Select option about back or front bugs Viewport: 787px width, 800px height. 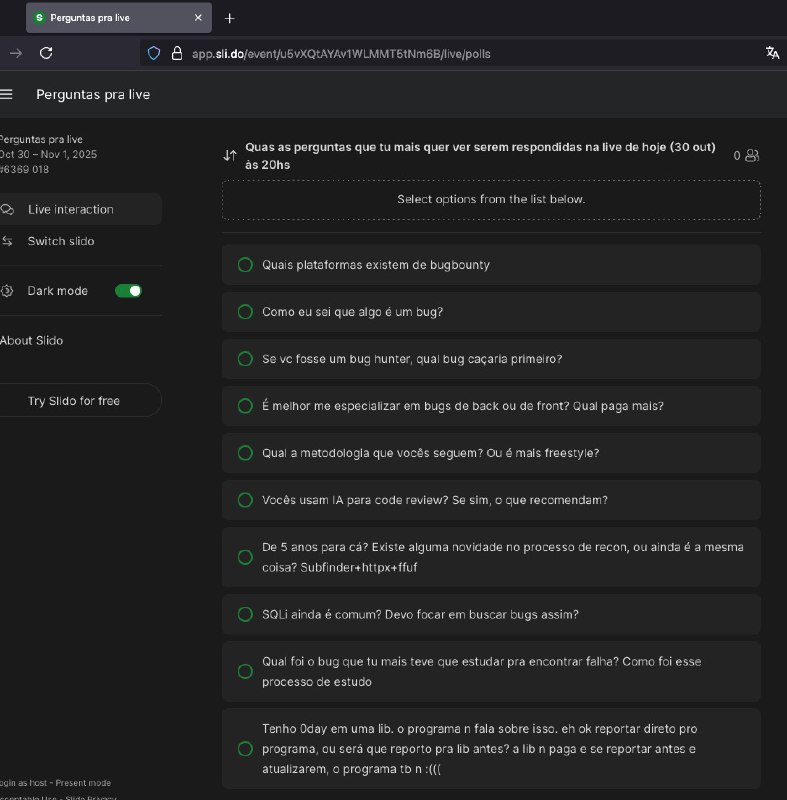point(491,406)
